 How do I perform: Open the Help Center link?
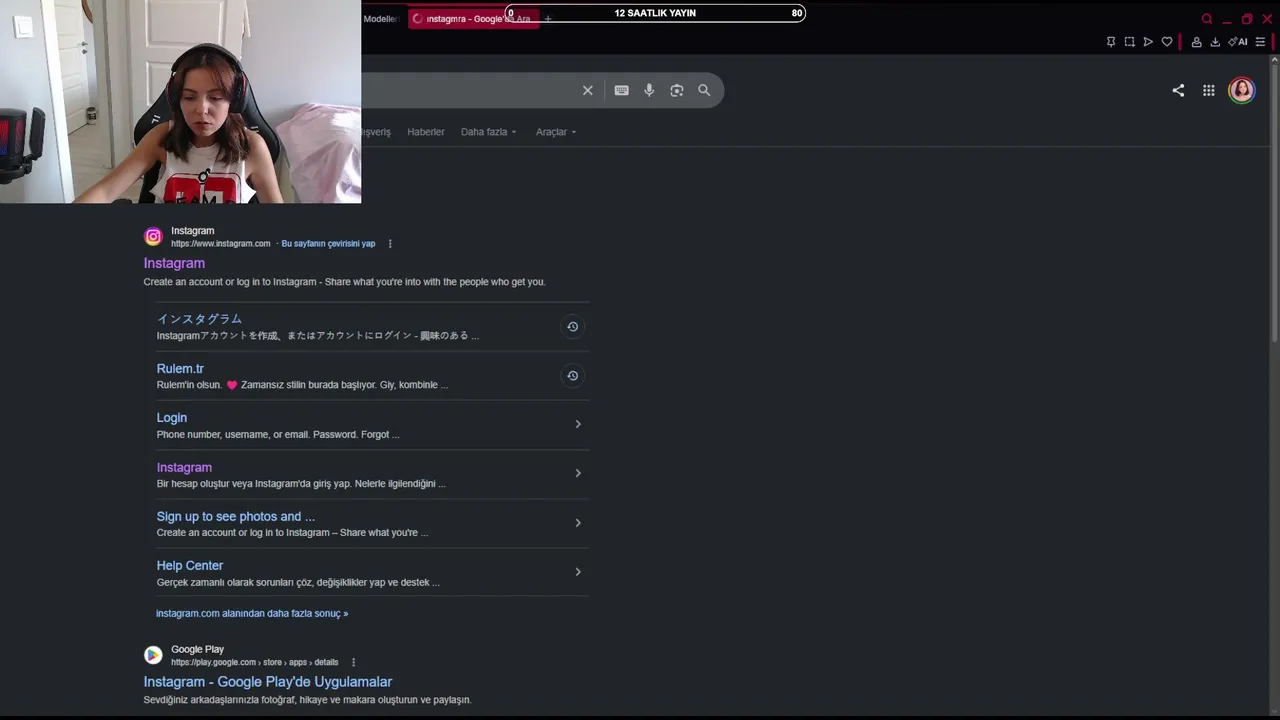click(x=190, y=566)
